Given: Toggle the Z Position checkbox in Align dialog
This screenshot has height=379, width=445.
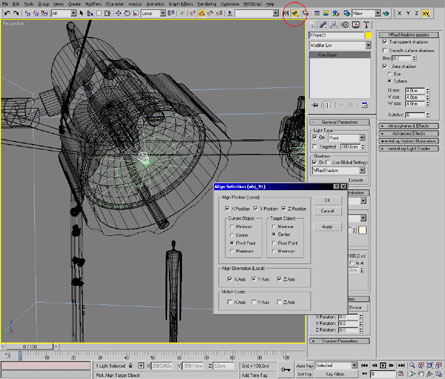Looking at the screenshot, I should pyautogui.click(x=284, y=209).
